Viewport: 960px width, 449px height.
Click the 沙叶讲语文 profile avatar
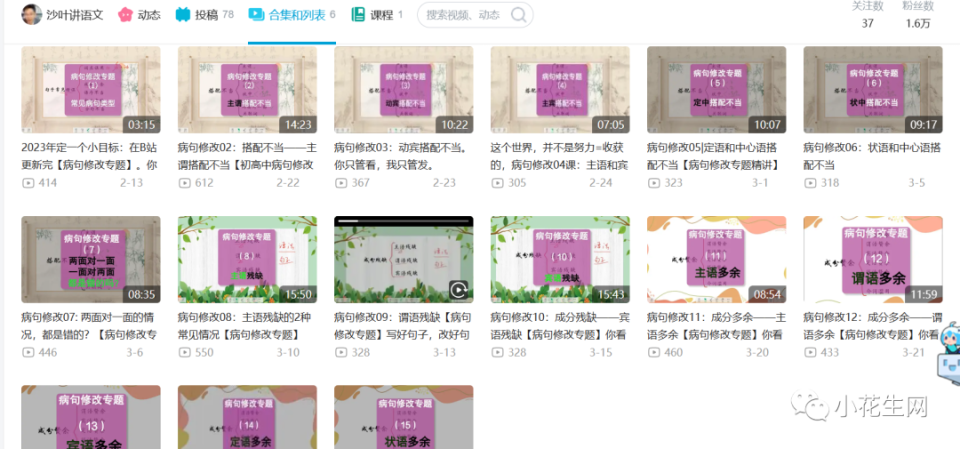(x=31, y=15)
